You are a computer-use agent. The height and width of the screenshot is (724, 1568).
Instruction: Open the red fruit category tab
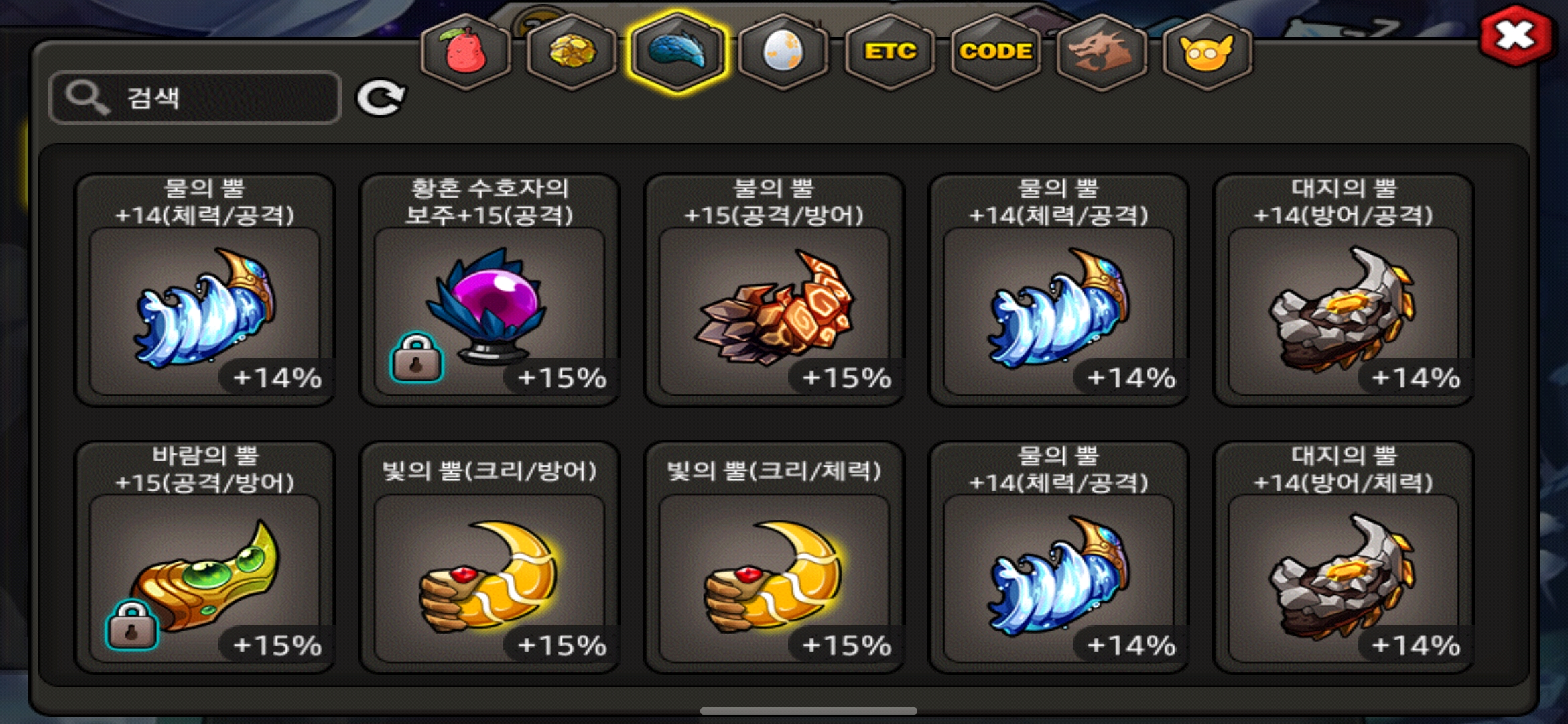click(466, 52)
